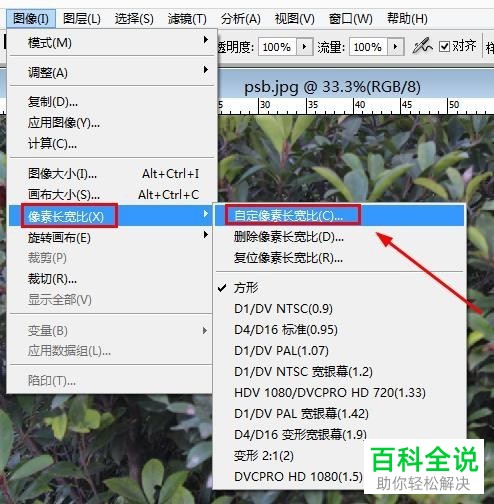The image size is (494, 504).
Task: Select D4/D16 变形宽银幕(1.9) ratio
Action: (x=339, y=435)
